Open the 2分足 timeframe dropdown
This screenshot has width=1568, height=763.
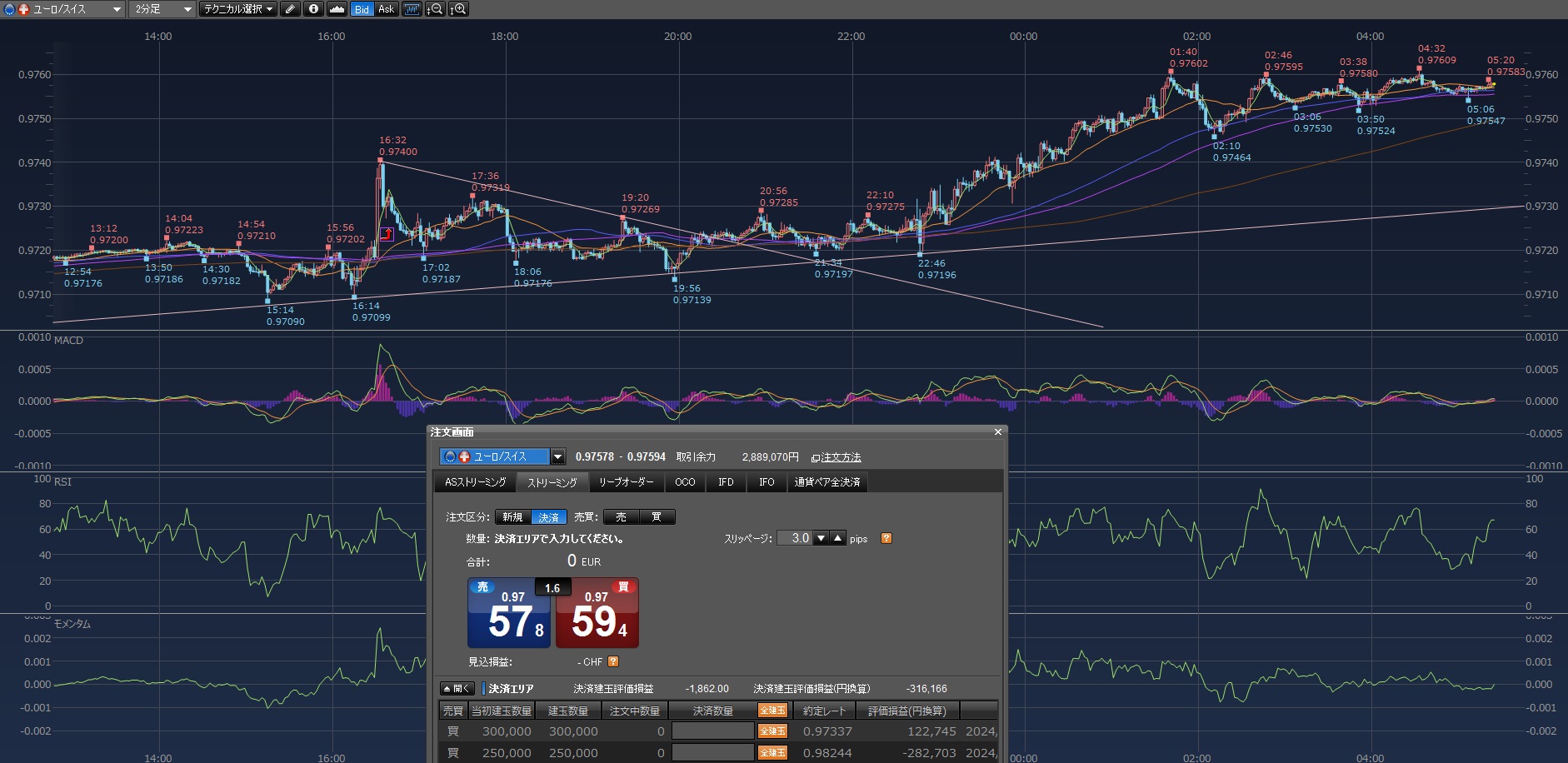(x=162, y=9)
